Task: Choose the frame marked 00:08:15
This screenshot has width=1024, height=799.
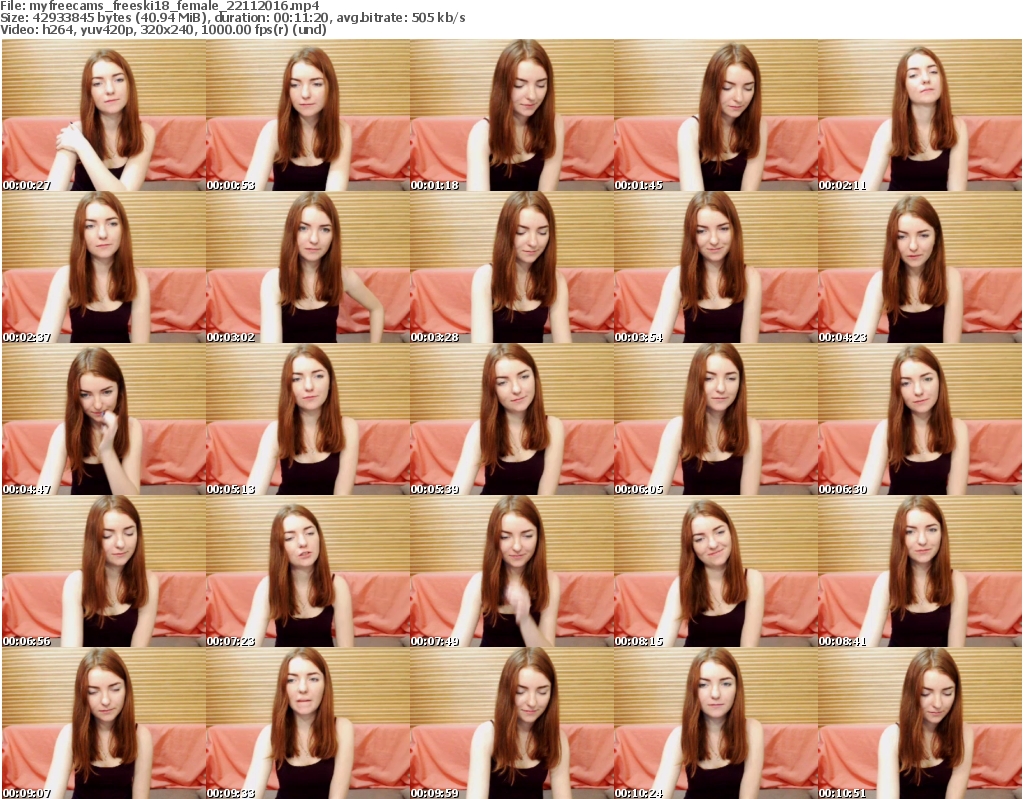Action: tap(715, 572)
